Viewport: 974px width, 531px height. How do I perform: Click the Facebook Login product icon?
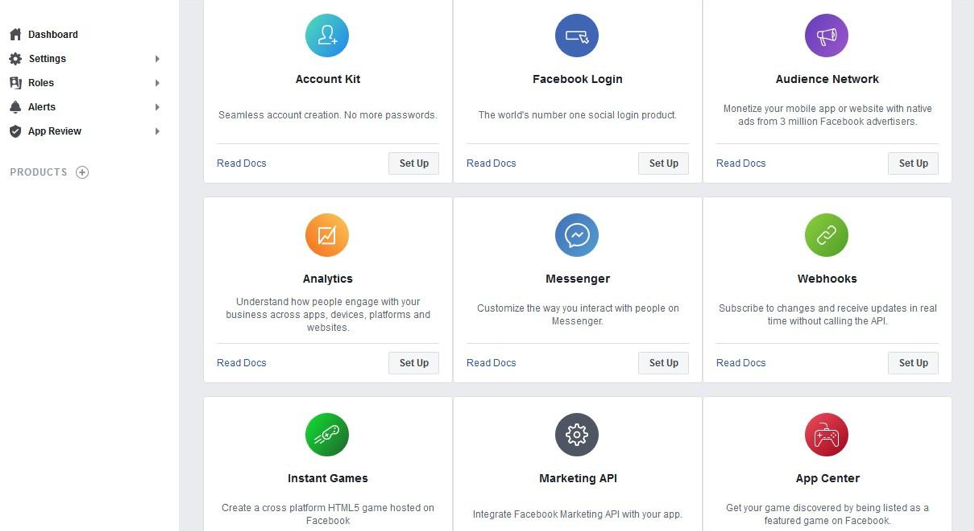[x=576, y=35]
